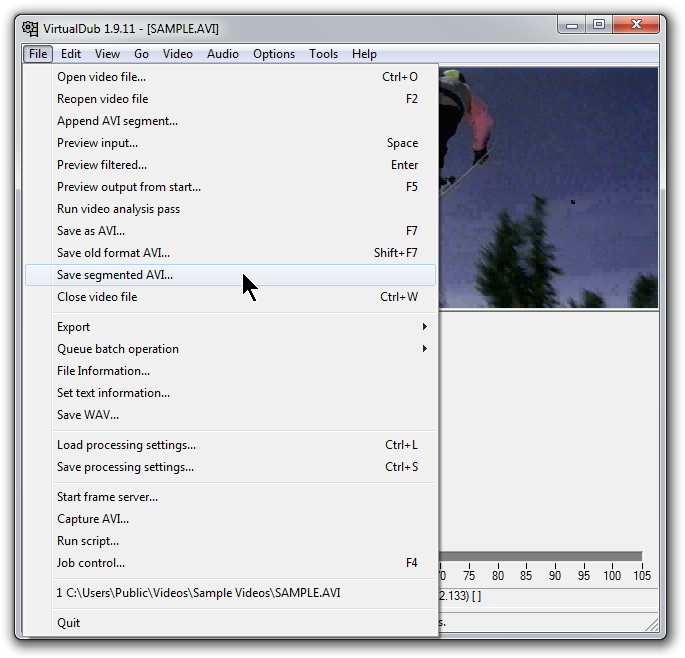
Task: Choose Preview output from start...
Action: (230, 187)
